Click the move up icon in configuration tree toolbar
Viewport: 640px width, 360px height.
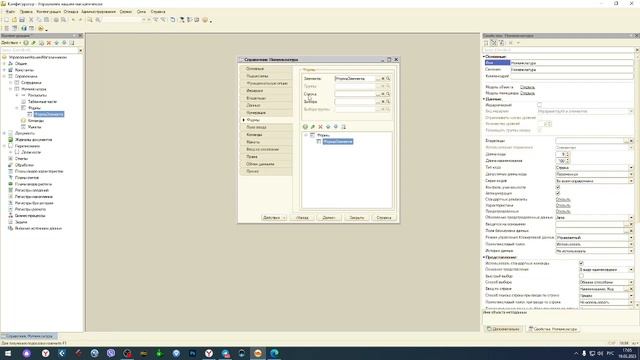click(x=56, y=42)
